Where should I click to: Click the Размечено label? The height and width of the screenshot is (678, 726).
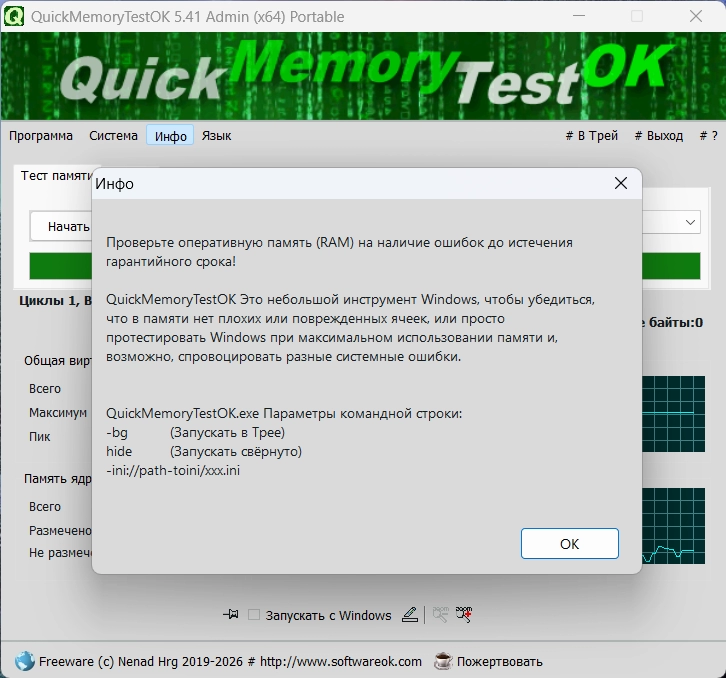pyautogui.click(x=60, y=531)
